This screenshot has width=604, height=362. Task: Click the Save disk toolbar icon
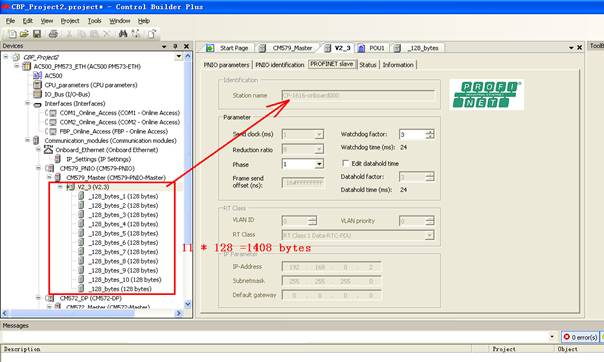pos(37,34)
